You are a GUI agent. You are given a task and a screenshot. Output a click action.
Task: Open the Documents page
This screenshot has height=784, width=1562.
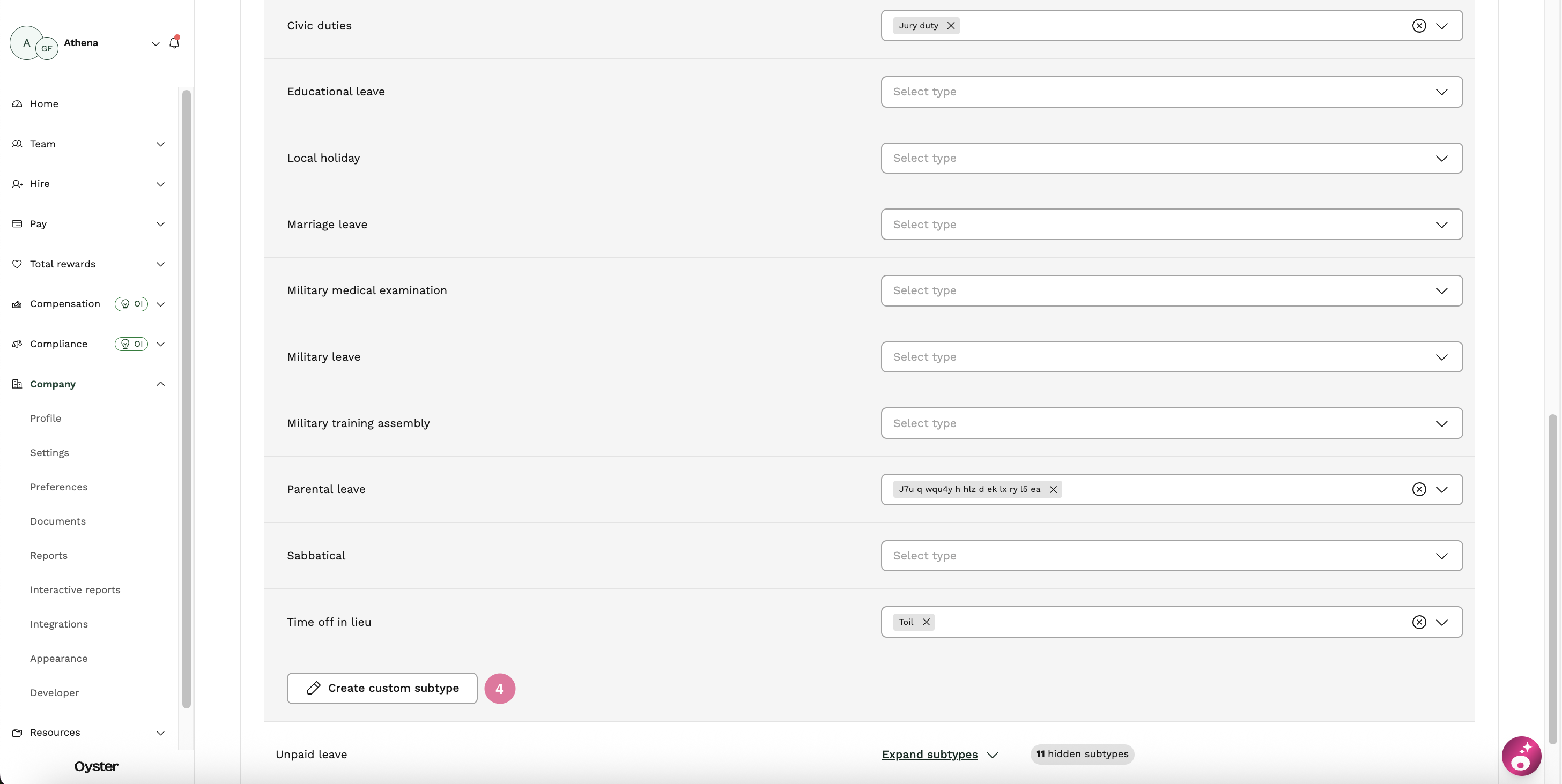(x=57, y=521)
